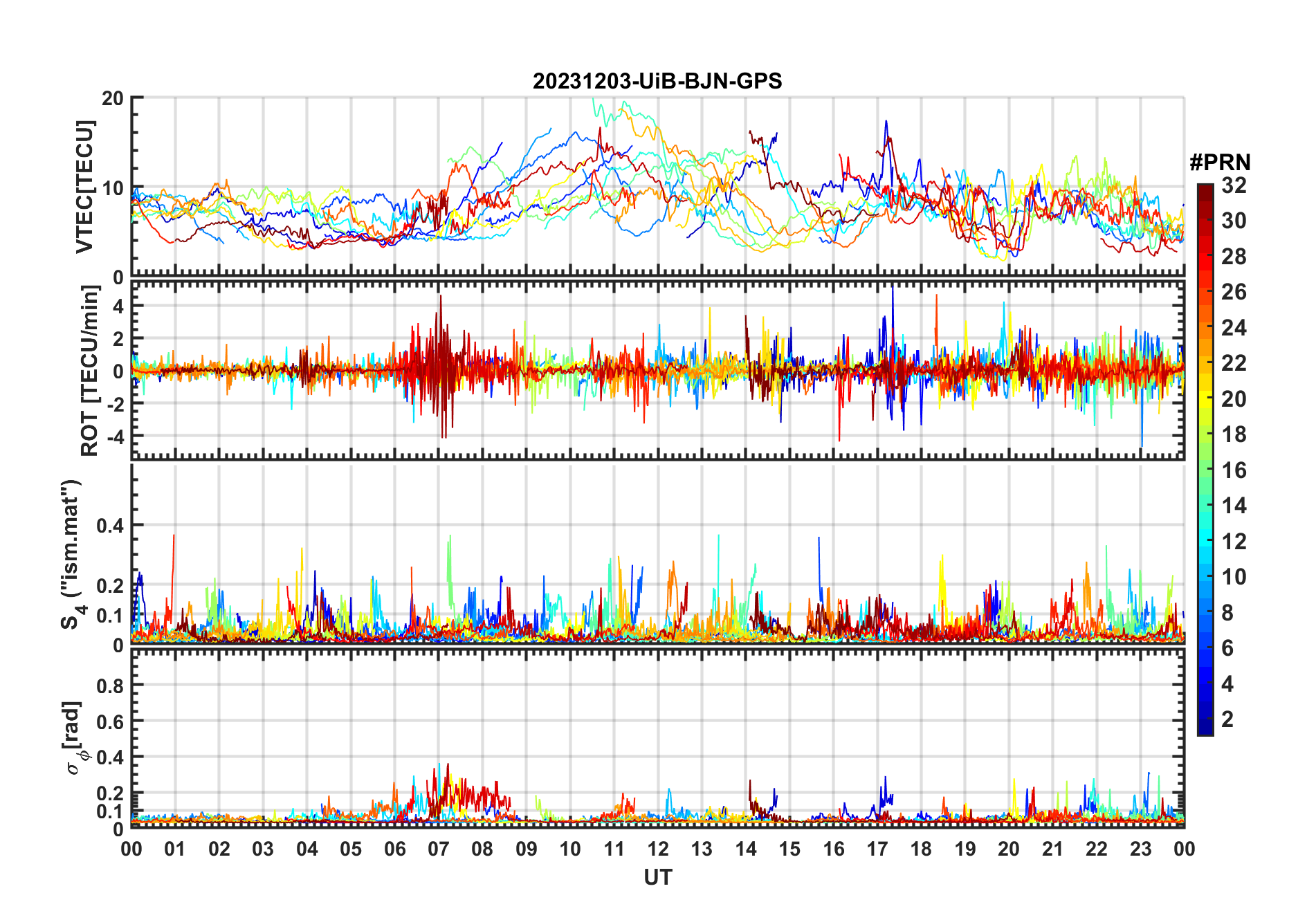Select the VTEC[TECU] y-axis label
Viewport: 1316px width, 920px height.
click(85, 187)
